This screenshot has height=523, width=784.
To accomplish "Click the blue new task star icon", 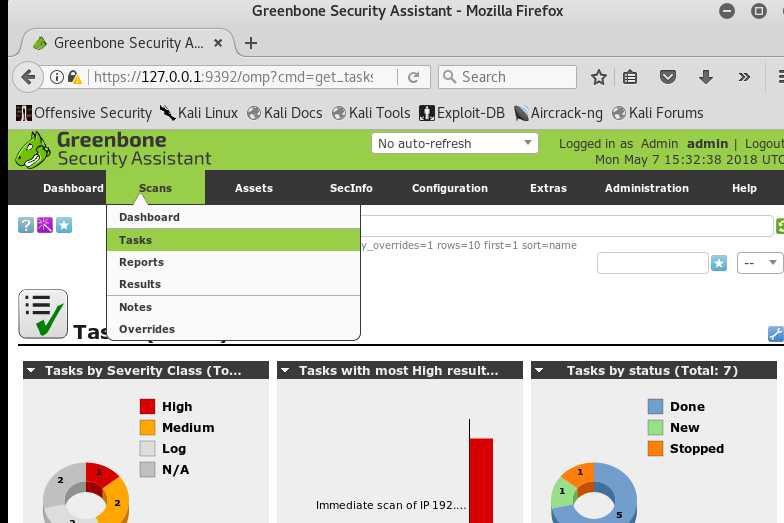I will (x=64, y=225).
